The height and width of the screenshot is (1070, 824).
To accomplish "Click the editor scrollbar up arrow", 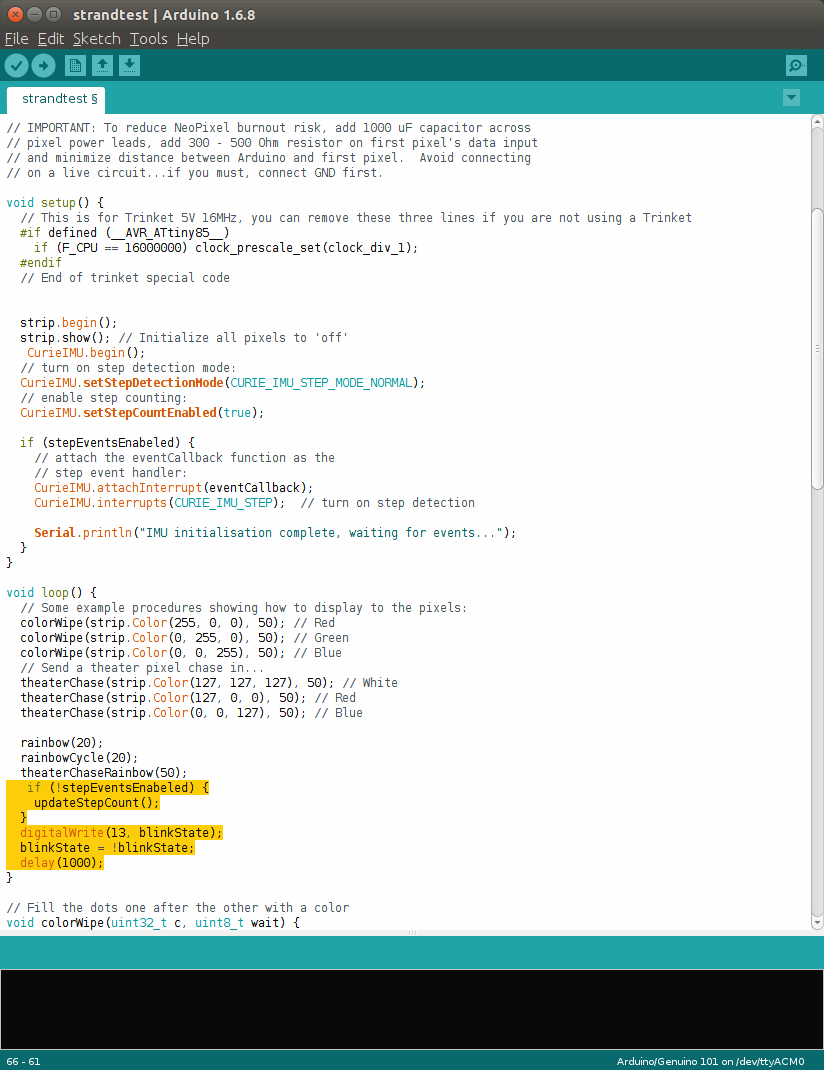I will point(817,121).
